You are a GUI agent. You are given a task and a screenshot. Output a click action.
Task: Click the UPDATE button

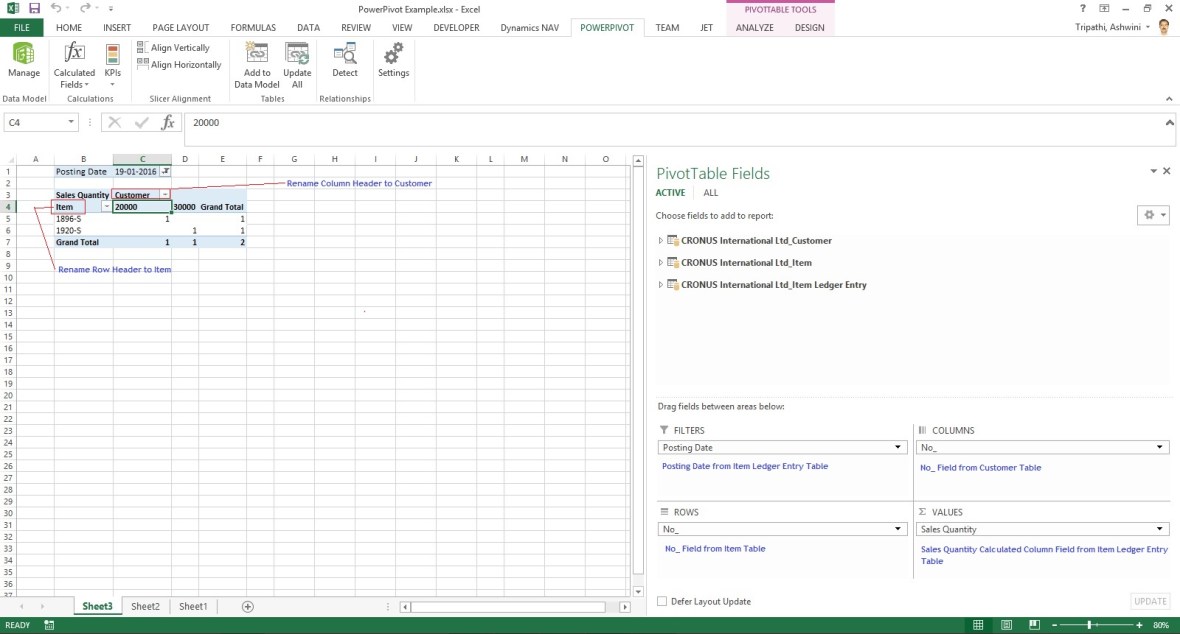click(x=1148, y=601)
